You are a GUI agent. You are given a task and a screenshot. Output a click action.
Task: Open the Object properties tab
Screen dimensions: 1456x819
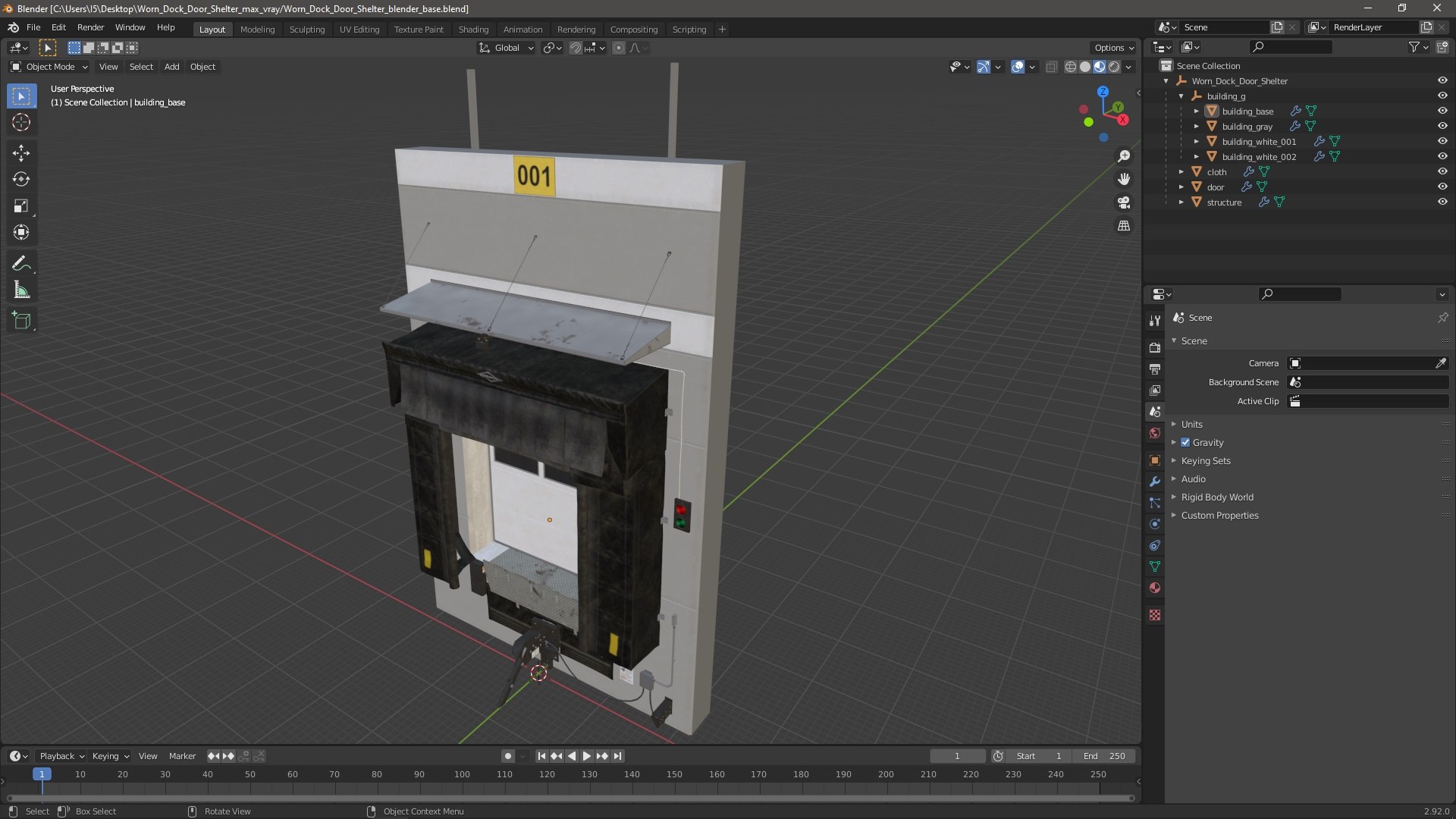coord(1155,460)
